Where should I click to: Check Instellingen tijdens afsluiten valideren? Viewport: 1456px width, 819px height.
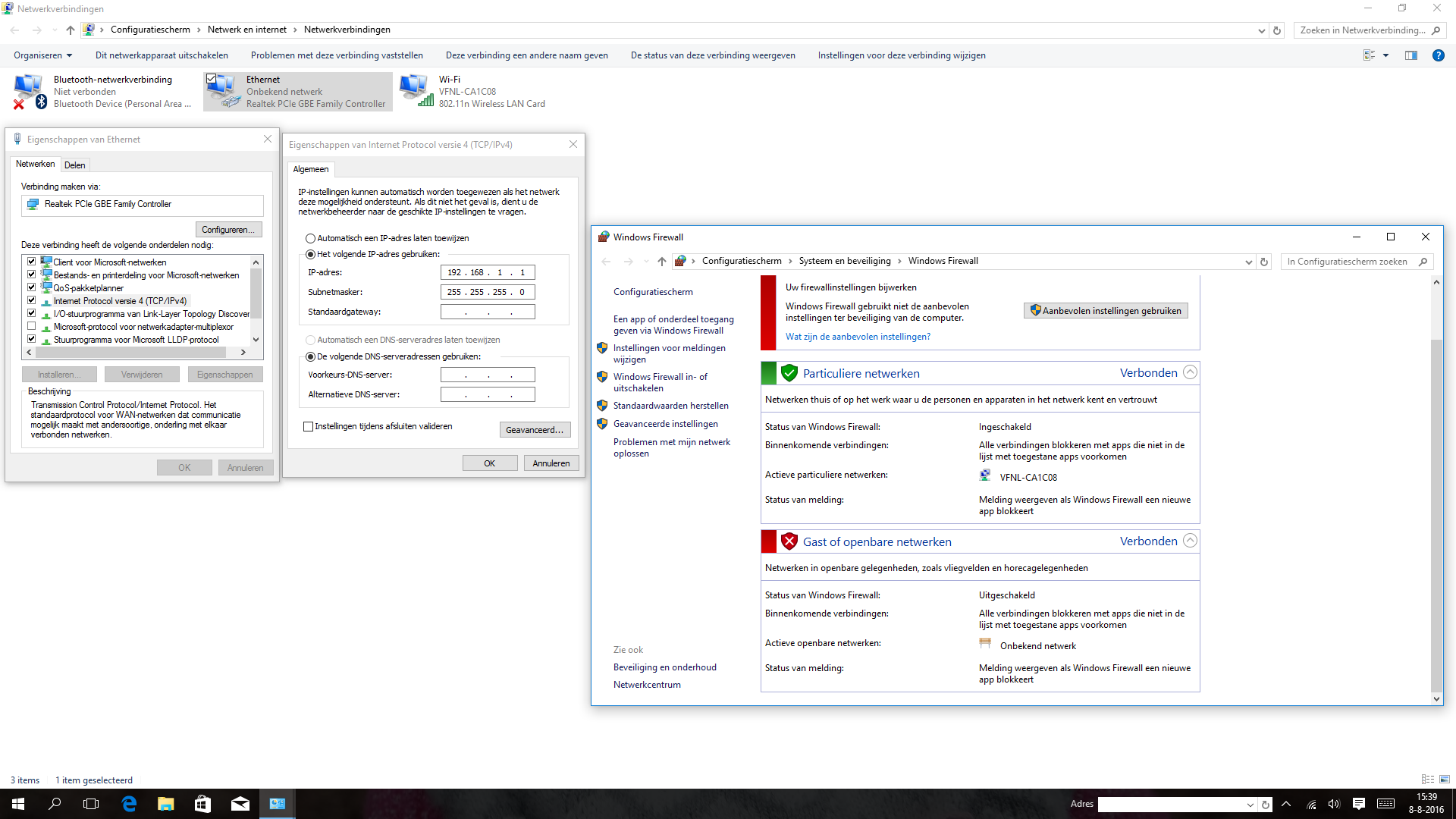(x=308, y=427)
